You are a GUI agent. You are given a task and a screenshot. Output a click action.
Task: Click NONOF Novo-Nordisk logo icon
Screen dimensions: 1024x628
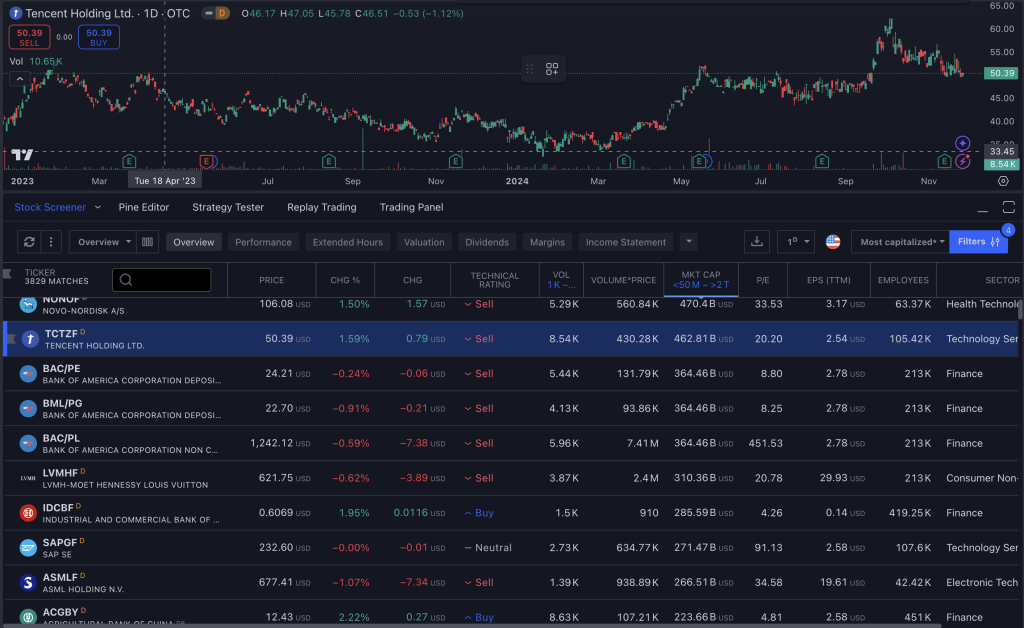pos(27,304)
